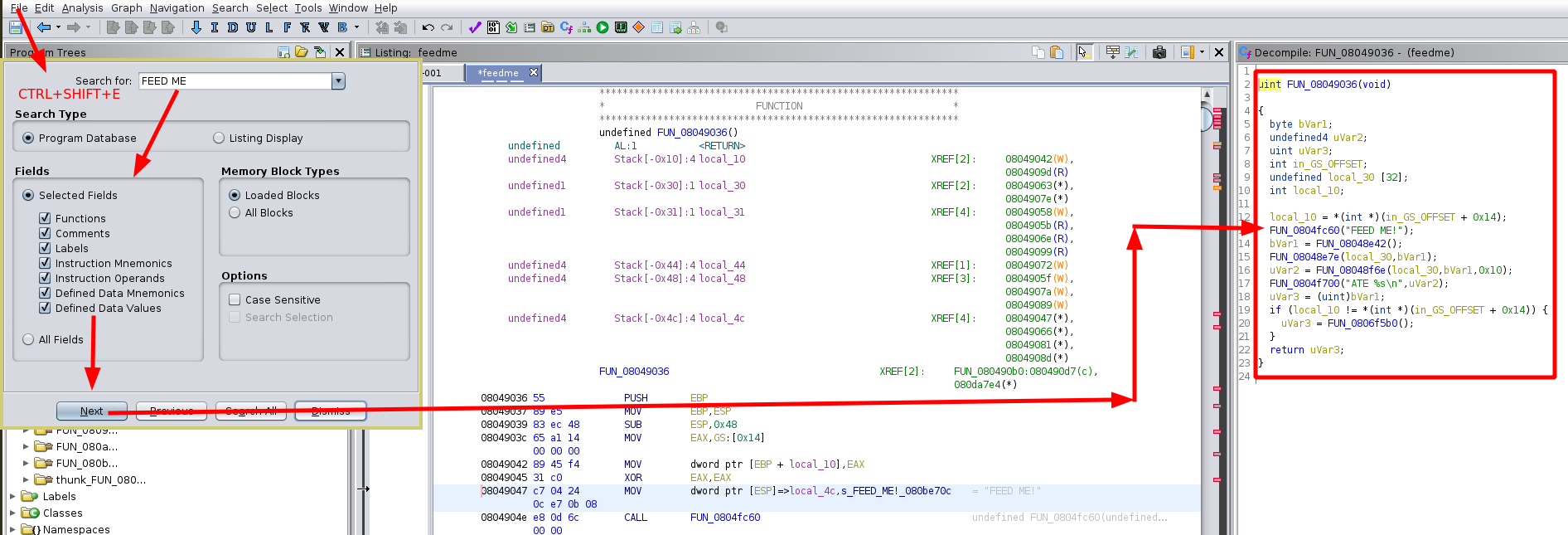Open the Analysis menu

(83, 7)
